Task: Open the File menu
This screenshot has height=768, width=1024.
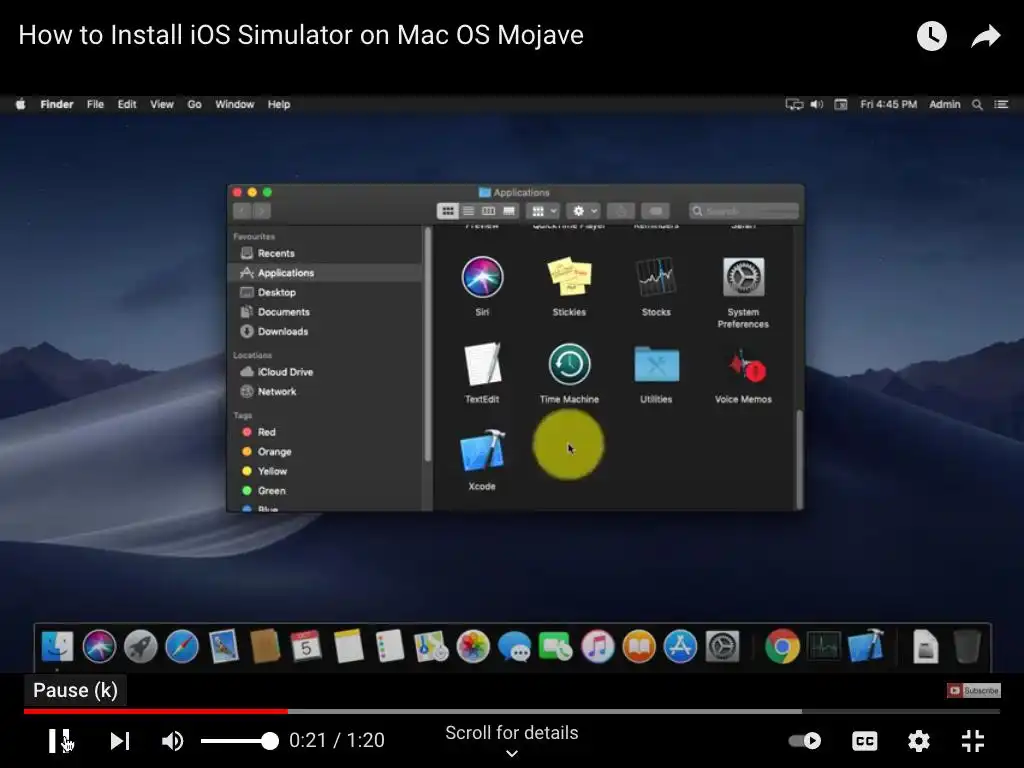Action: (95, 104)
